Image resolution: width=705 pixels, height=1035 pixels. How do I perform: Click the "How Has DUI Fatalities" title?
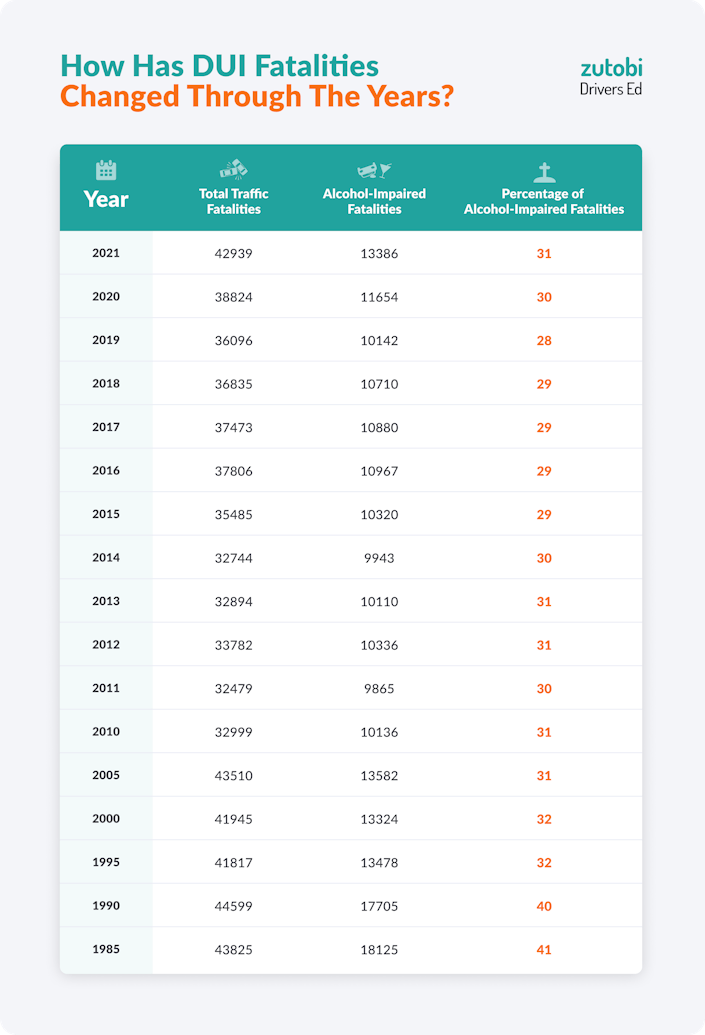coord(220,66)
